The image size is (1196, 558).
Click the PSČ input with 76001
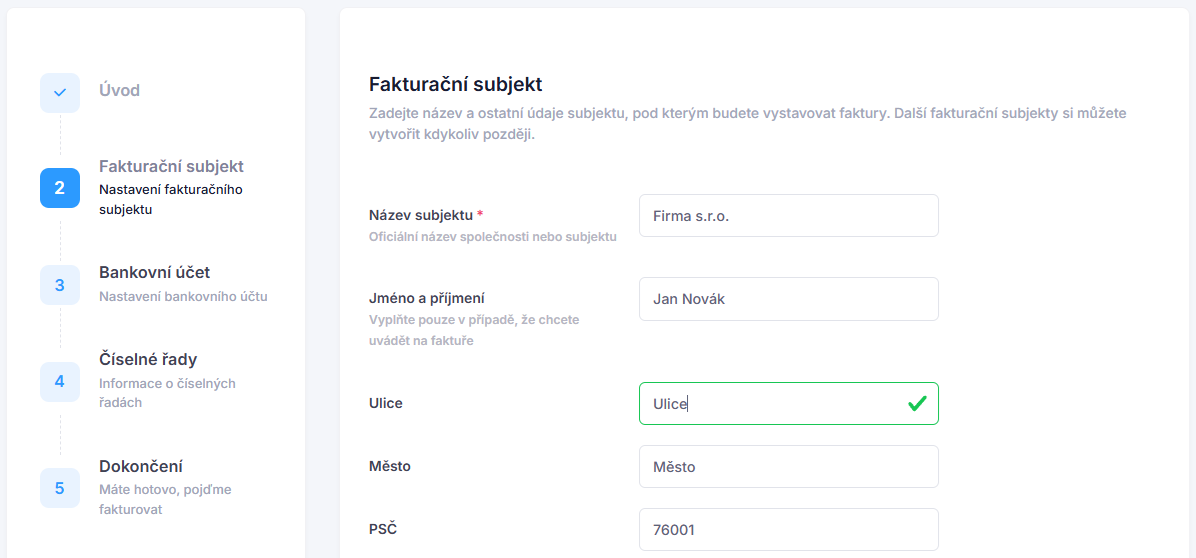pos(788,530)
